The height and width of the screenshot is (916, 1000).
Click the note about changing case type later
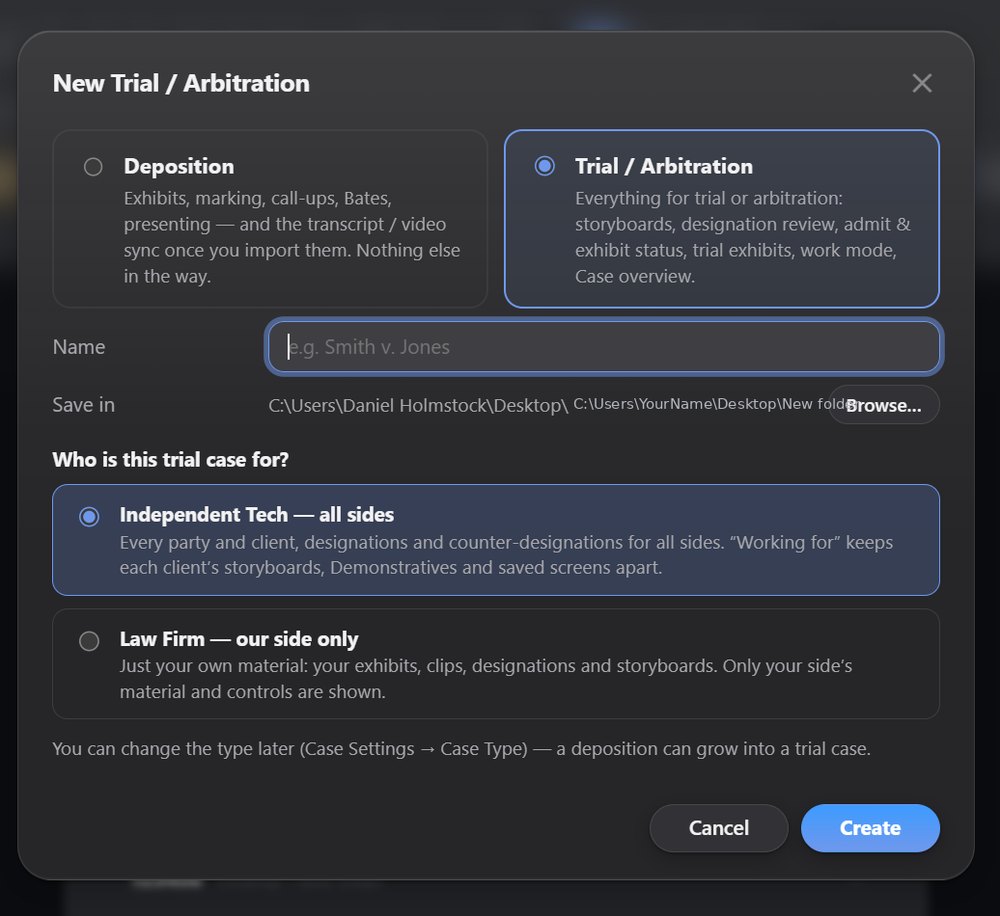click(462, 749)
